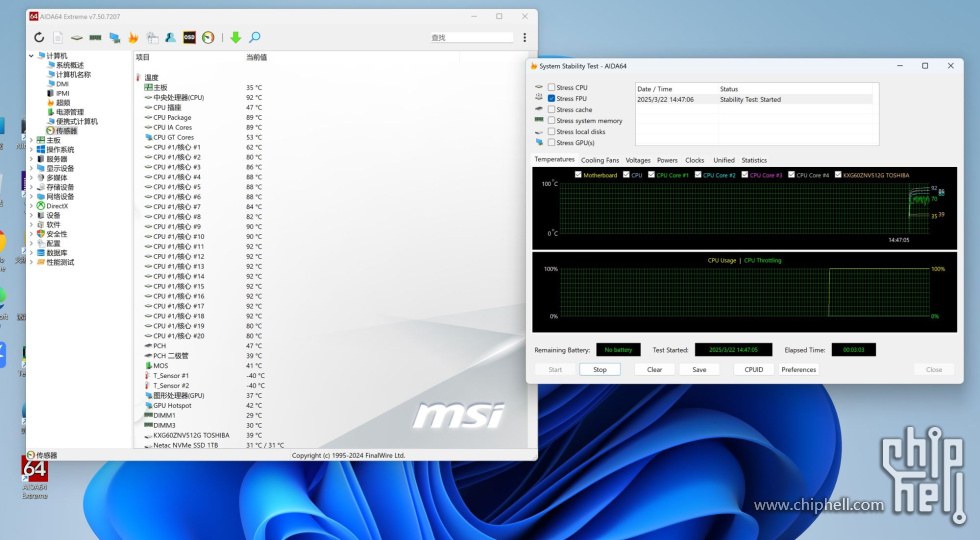Enable the Stress CPU checkbox
This screenshot has height=540, width=980.
point(551,88)
